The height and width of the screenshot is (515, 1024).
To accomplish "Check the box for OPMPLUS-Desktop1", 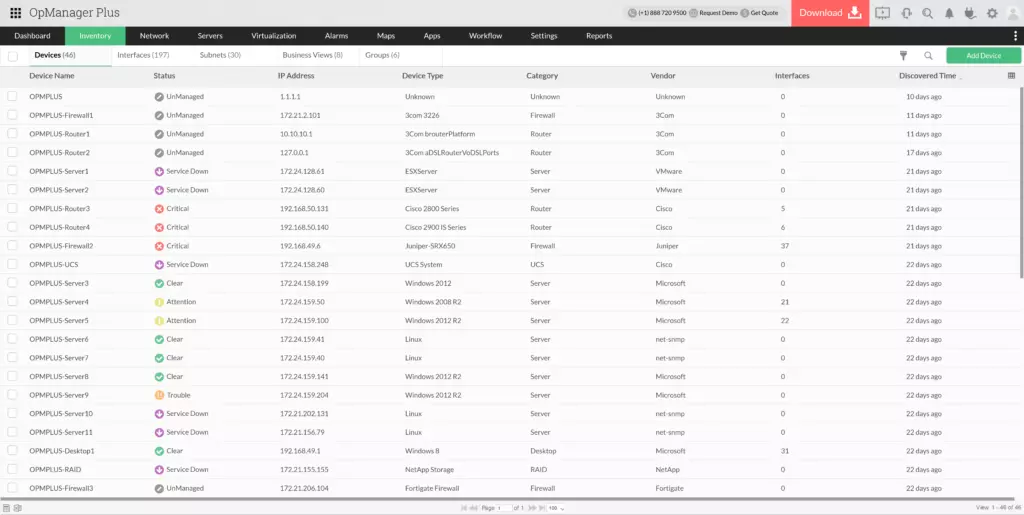I will pos(12,450).
